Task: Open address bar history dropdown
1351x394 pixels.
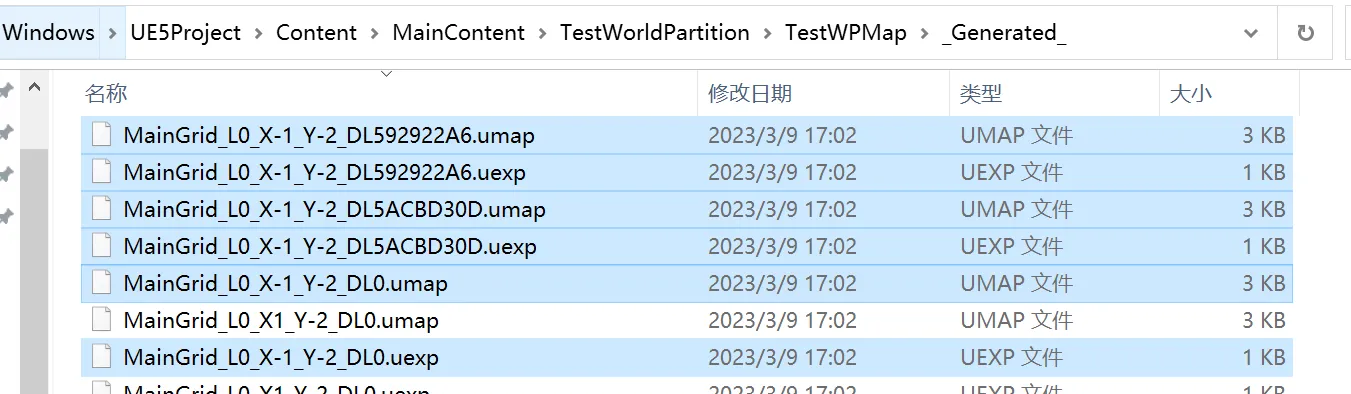Action: click(1251, 33)
